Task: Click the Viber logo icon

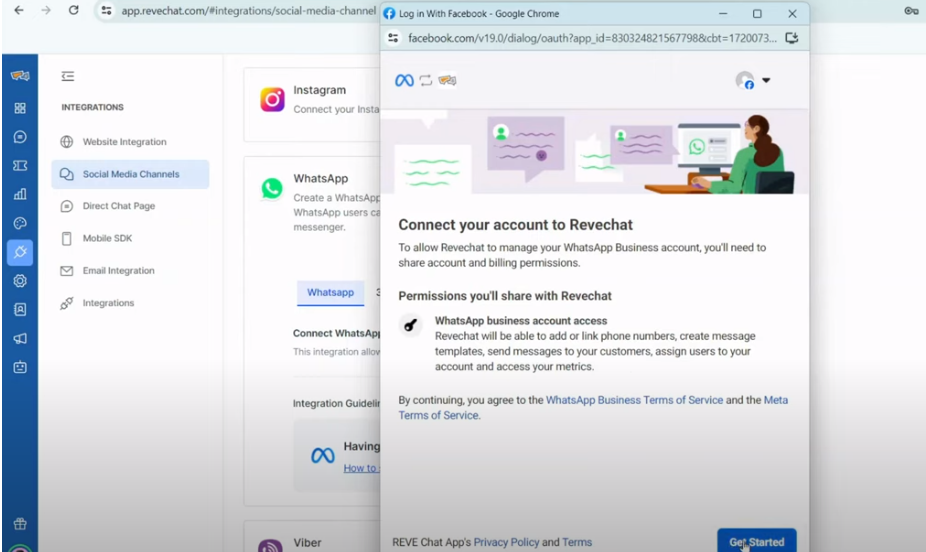Action: 270,546
